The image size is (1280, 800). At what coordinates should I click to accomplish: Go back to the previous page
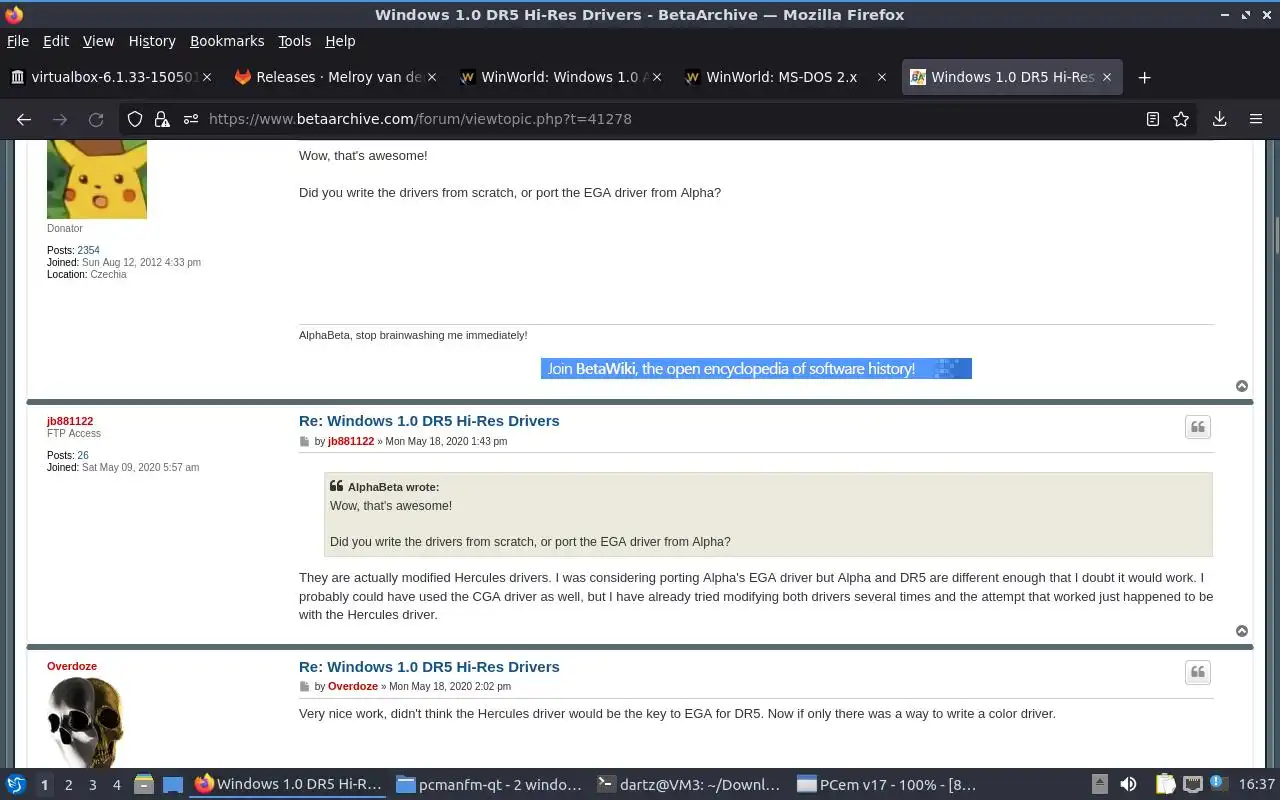click(24, 119)
